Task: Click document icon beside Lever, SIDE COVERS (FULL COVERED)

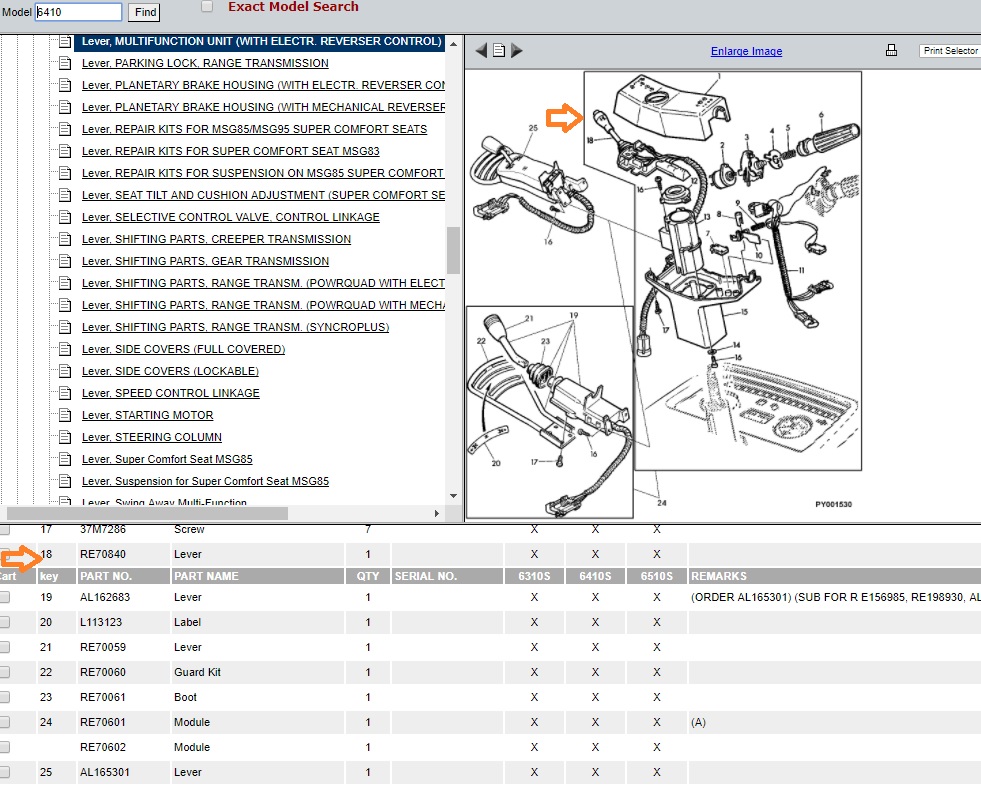Action: 65,350
